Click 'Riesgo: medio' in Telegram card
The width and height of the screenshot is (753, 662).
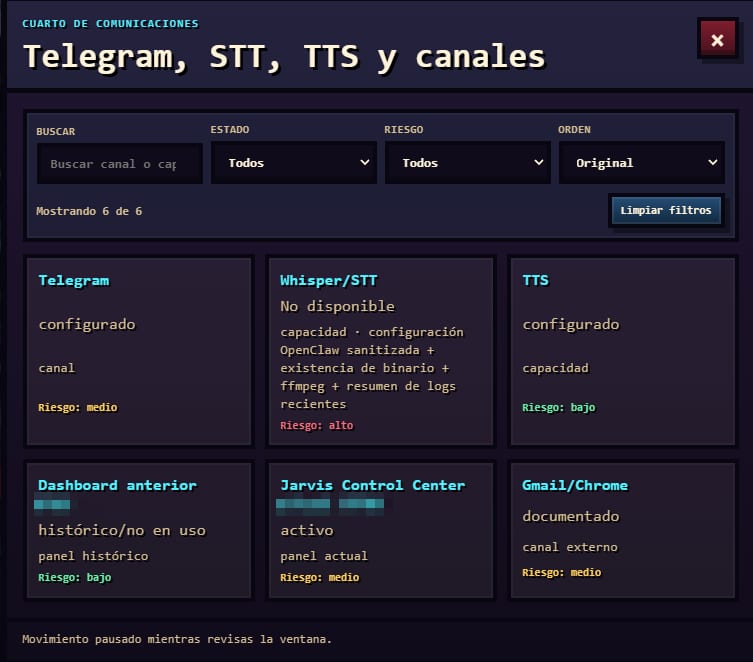(x=78, y=407)
